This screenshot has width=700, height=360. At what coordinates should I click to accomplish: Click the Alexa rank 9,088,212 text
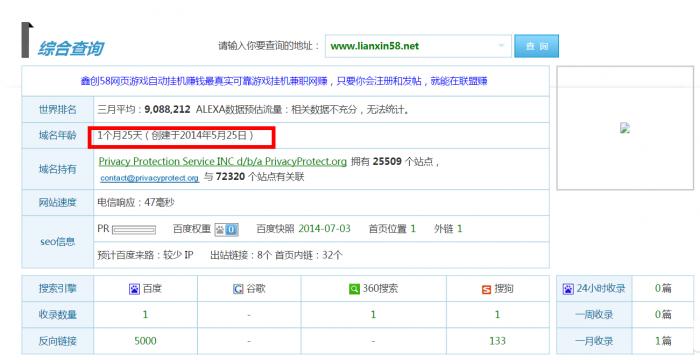(x=167, y=109)
